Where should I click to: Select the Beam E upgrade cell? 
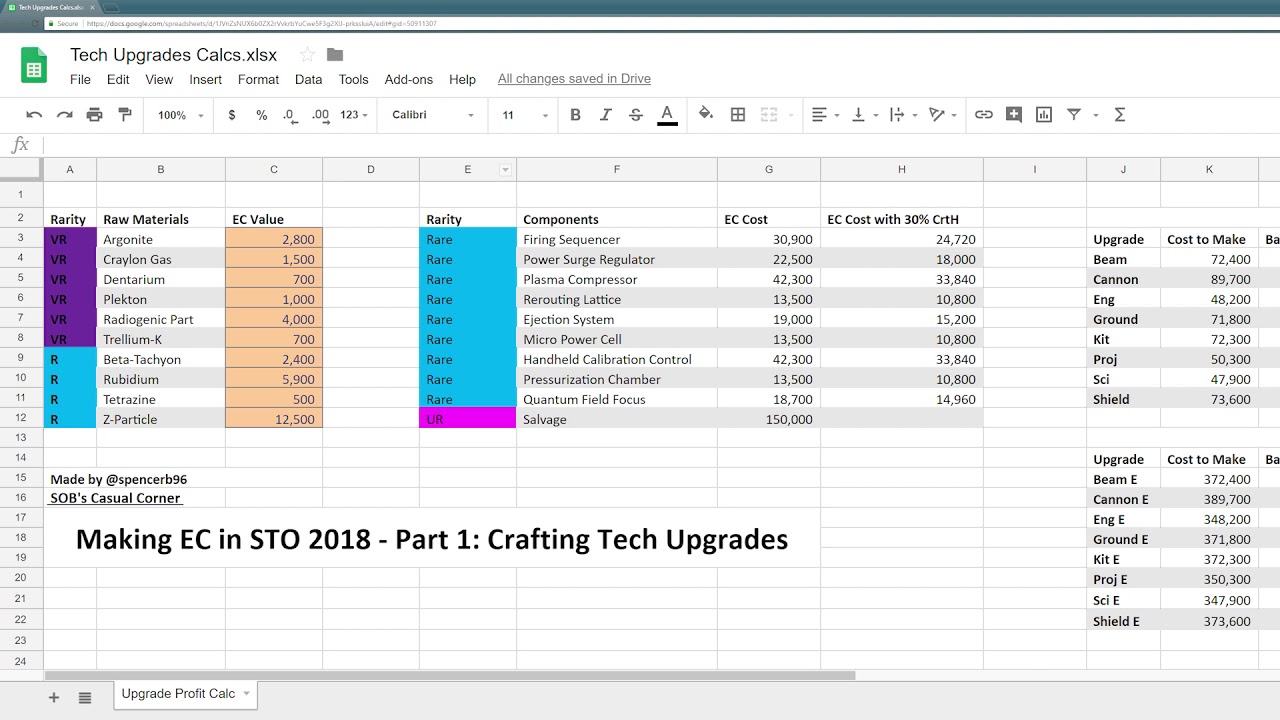[1123, 479]
